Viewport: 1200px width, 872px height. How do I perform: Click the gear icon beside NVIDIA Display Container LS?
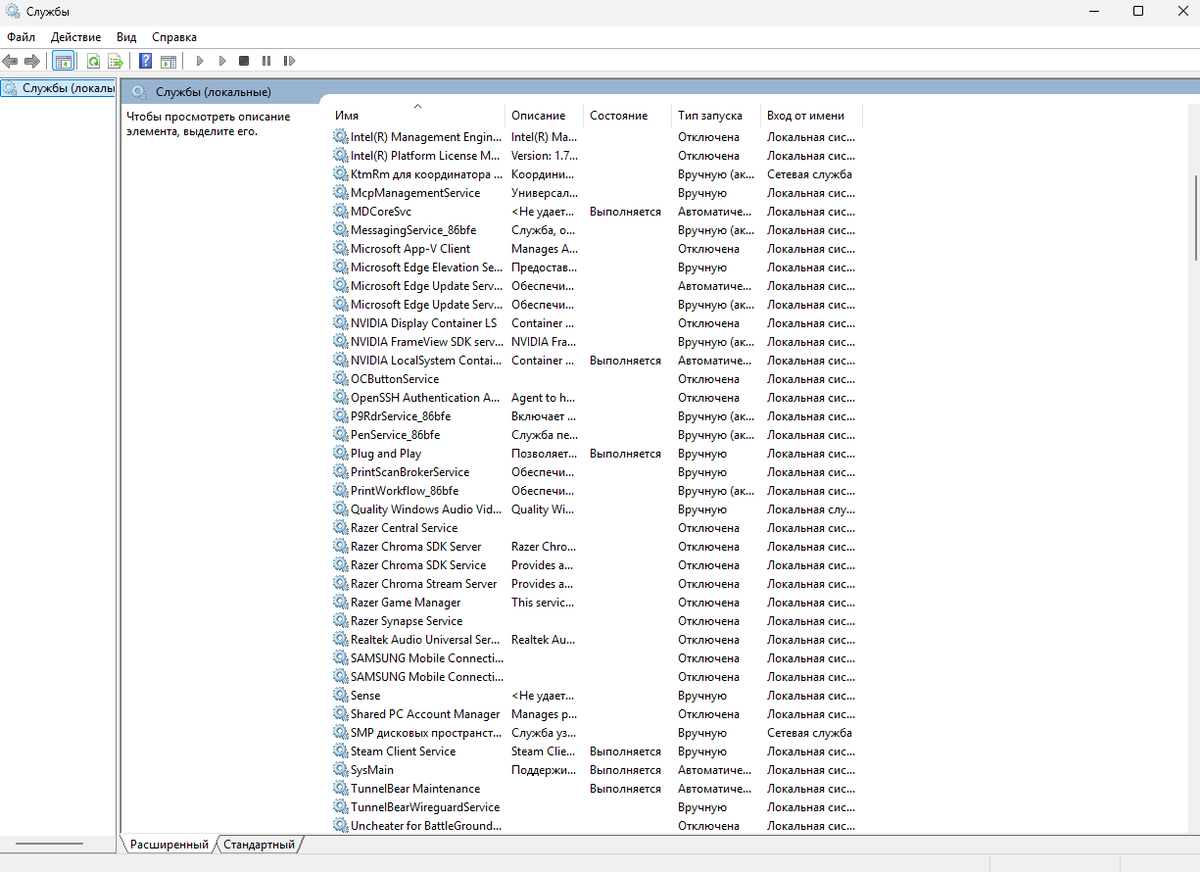[341, 323]
